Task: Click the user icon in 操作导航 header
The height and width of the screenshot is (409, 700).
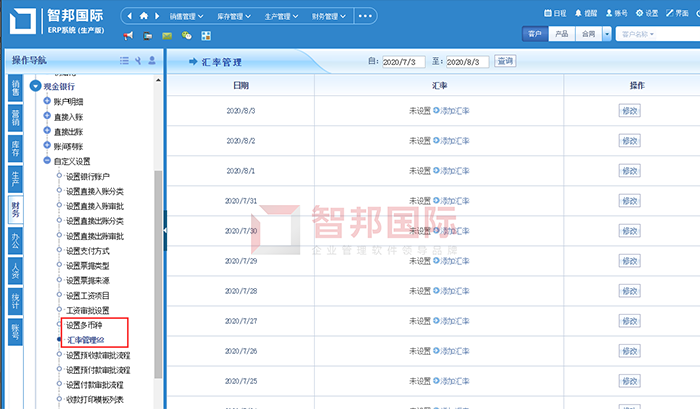Action: click(152, 61)
